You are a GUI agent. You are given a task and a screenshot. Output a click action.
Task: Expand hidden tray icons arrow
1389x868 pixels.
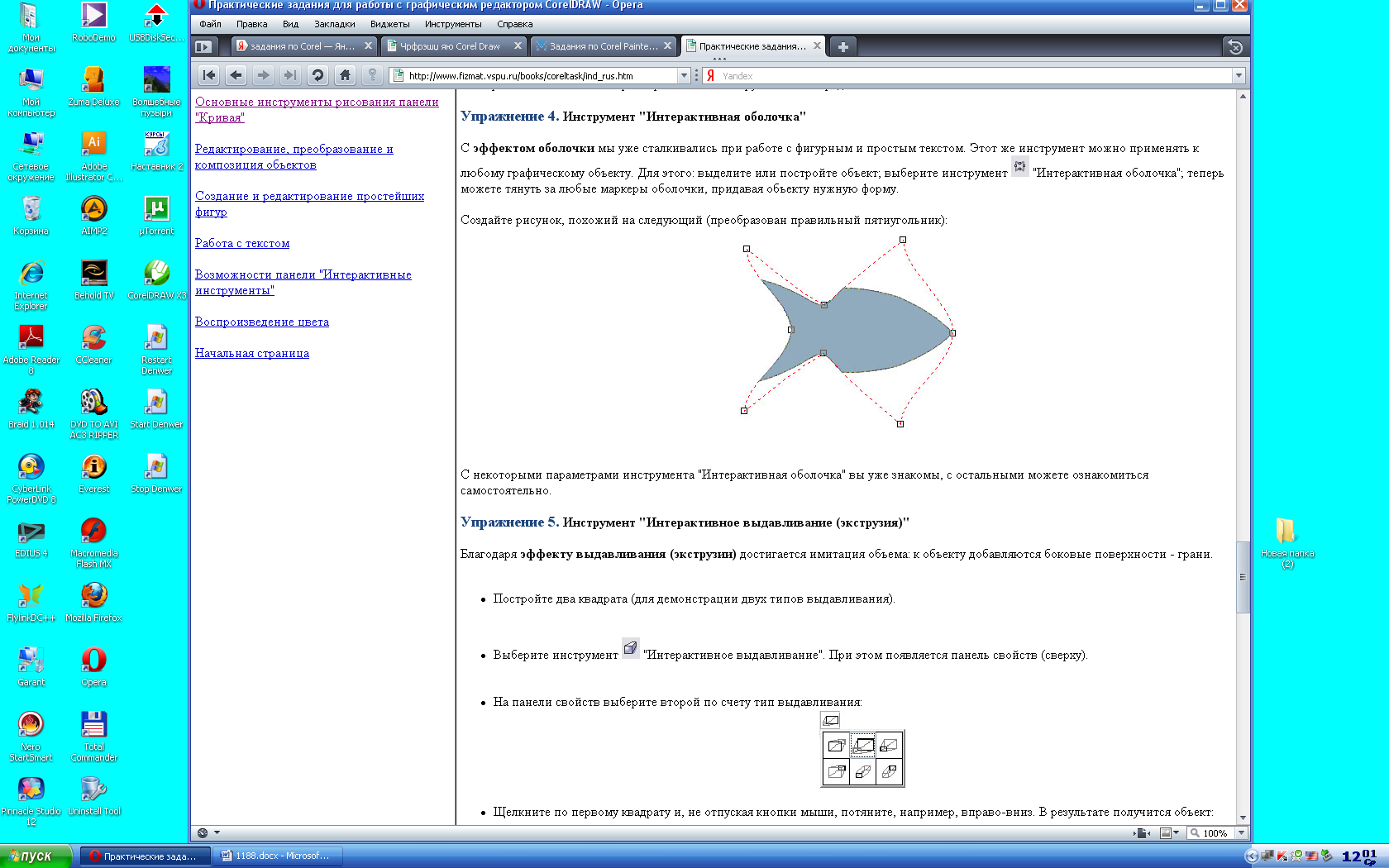click(1251, 856)
